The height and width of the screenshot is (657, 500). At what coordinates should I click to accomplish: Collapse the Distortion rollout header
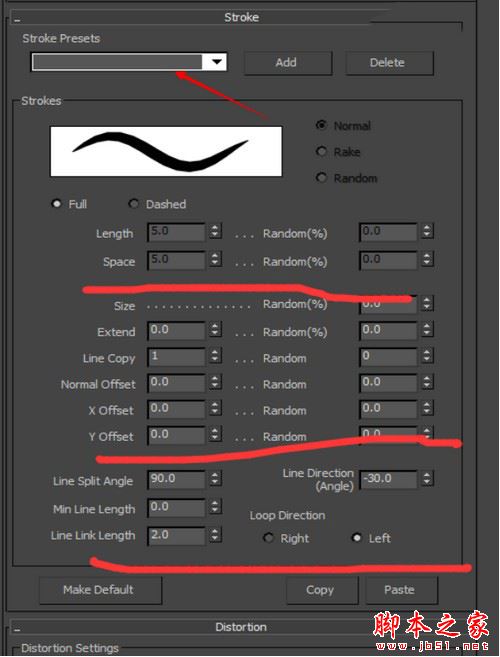coord(239,627)
